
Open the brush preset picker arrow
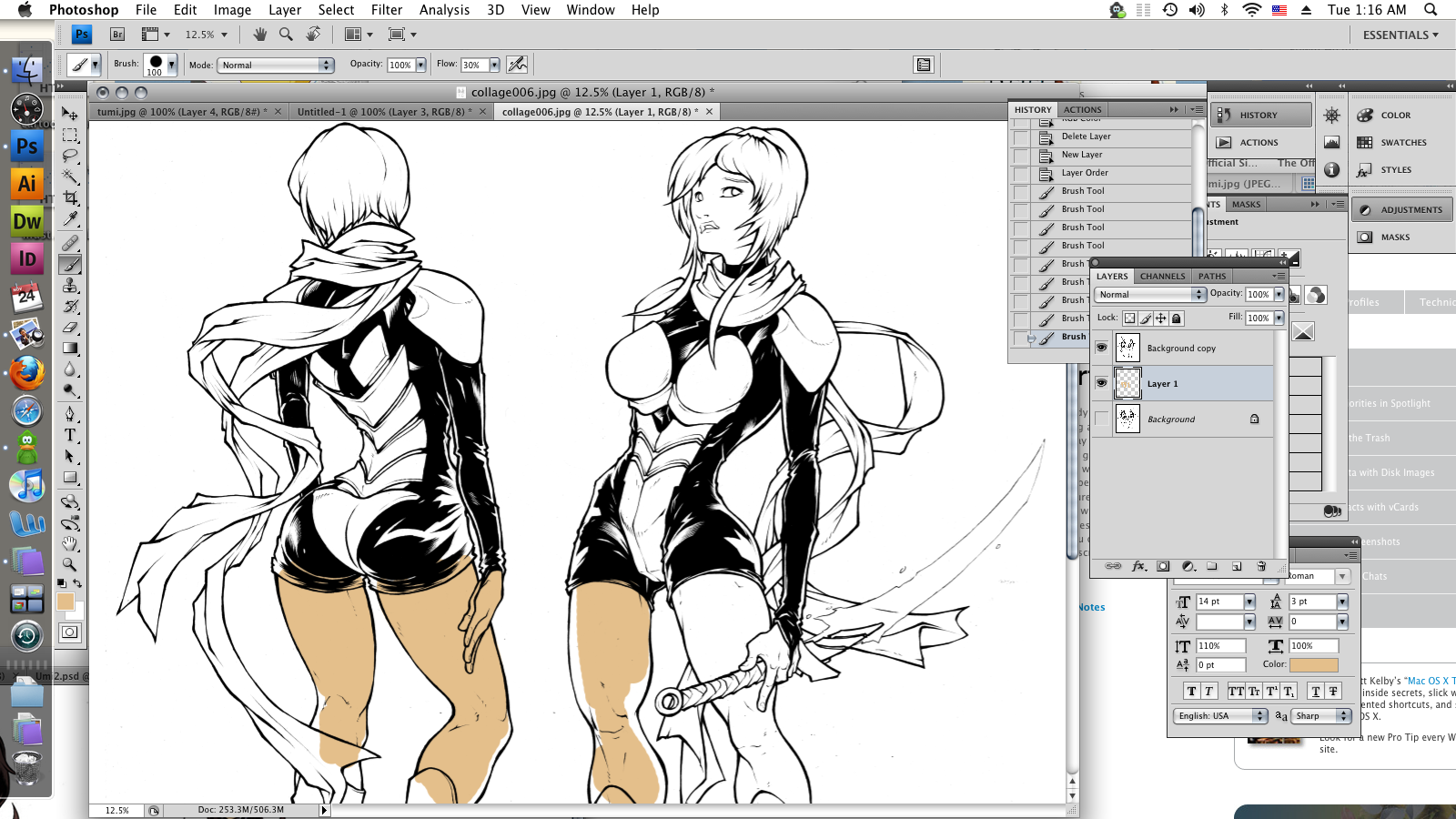[171, 65]
